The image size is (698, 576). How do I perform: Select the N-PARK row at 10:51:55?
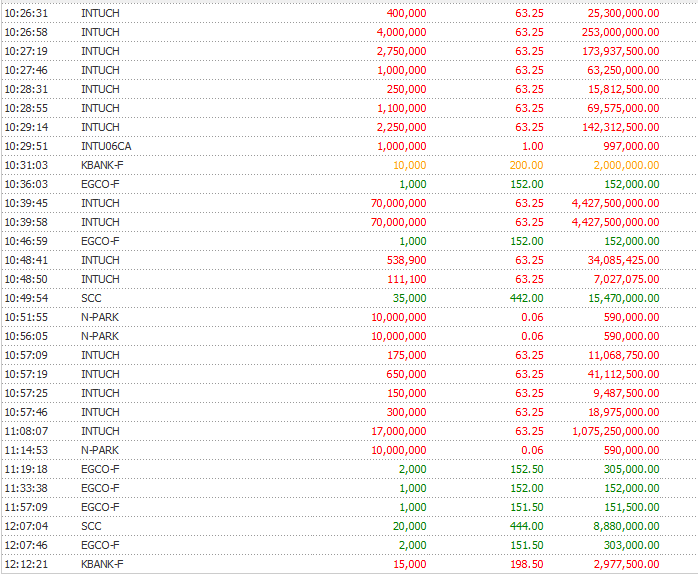(349, 317)
